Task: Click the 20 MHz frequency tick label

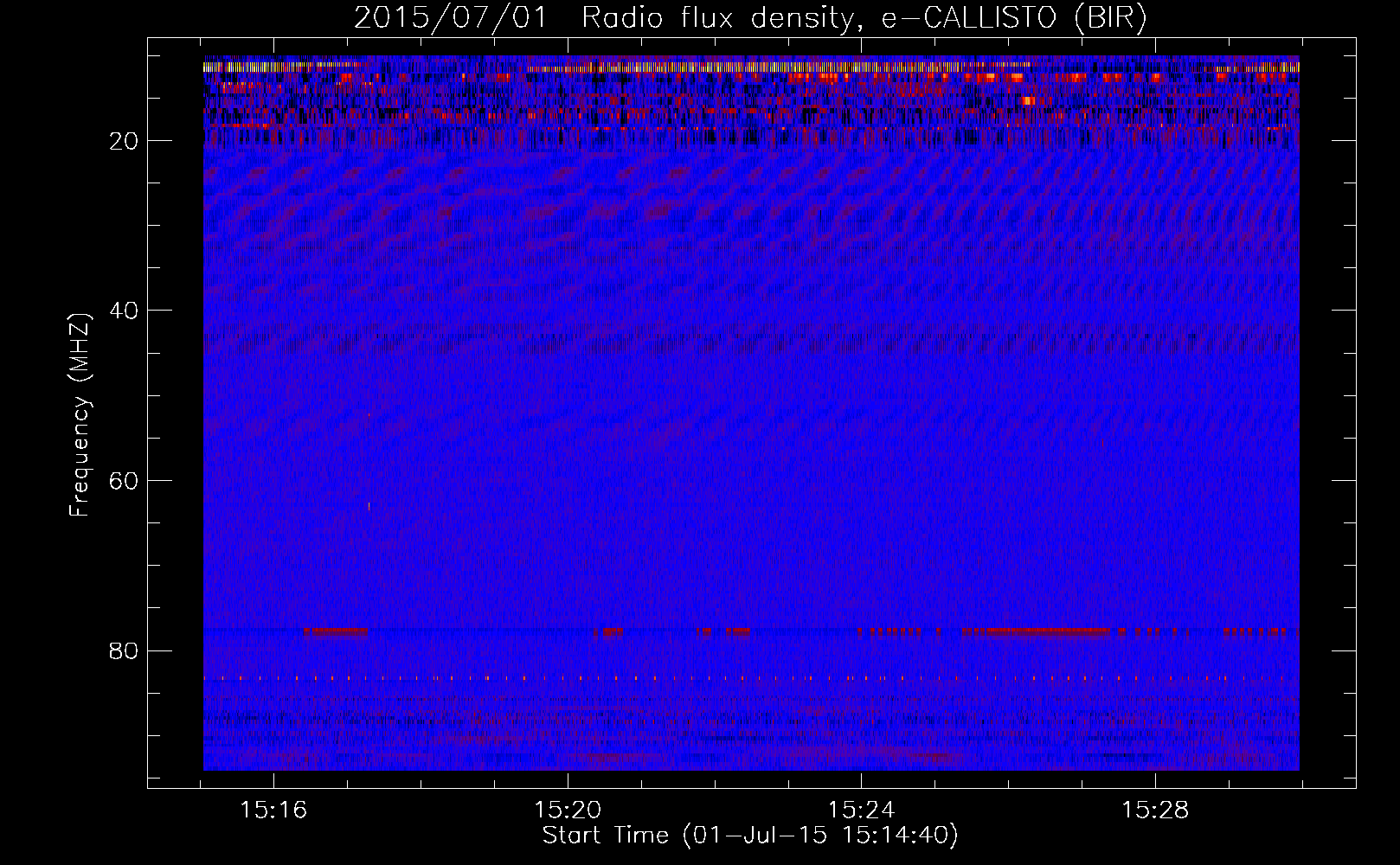Action: coord(125,141)
